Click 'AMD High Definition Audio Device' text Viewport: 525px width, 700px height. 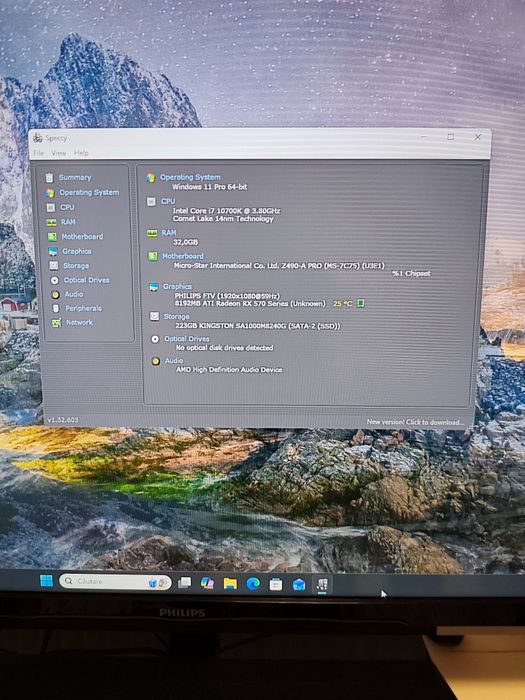229,370
